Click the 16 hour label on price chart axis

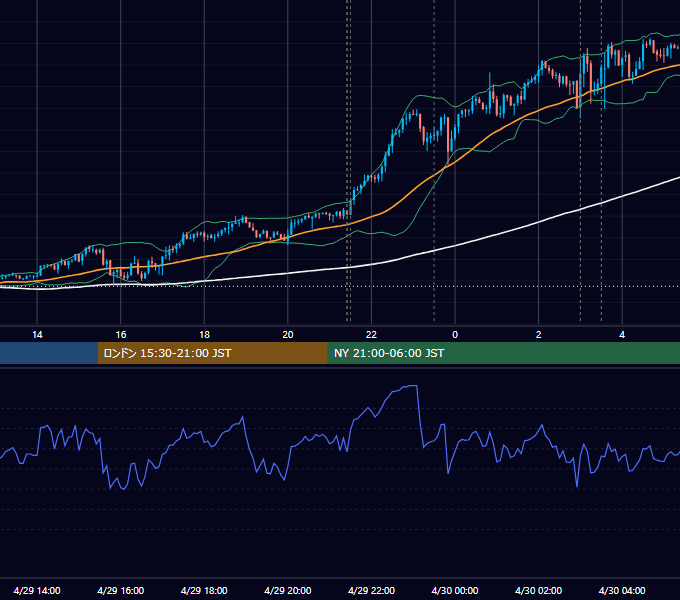pos(121,335)
